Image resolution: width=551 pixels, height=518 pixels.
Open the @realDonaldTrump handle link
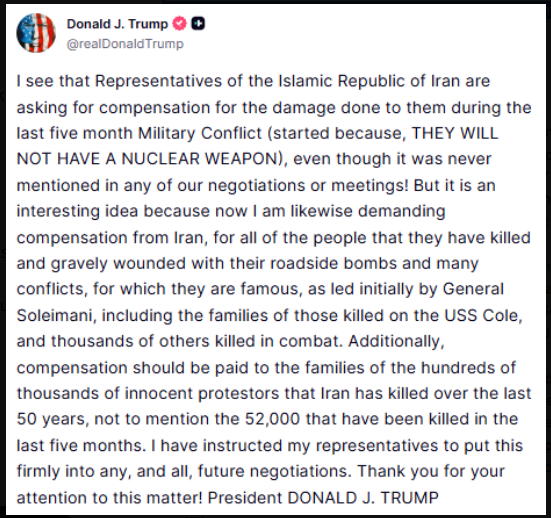(x=125, y=44)
